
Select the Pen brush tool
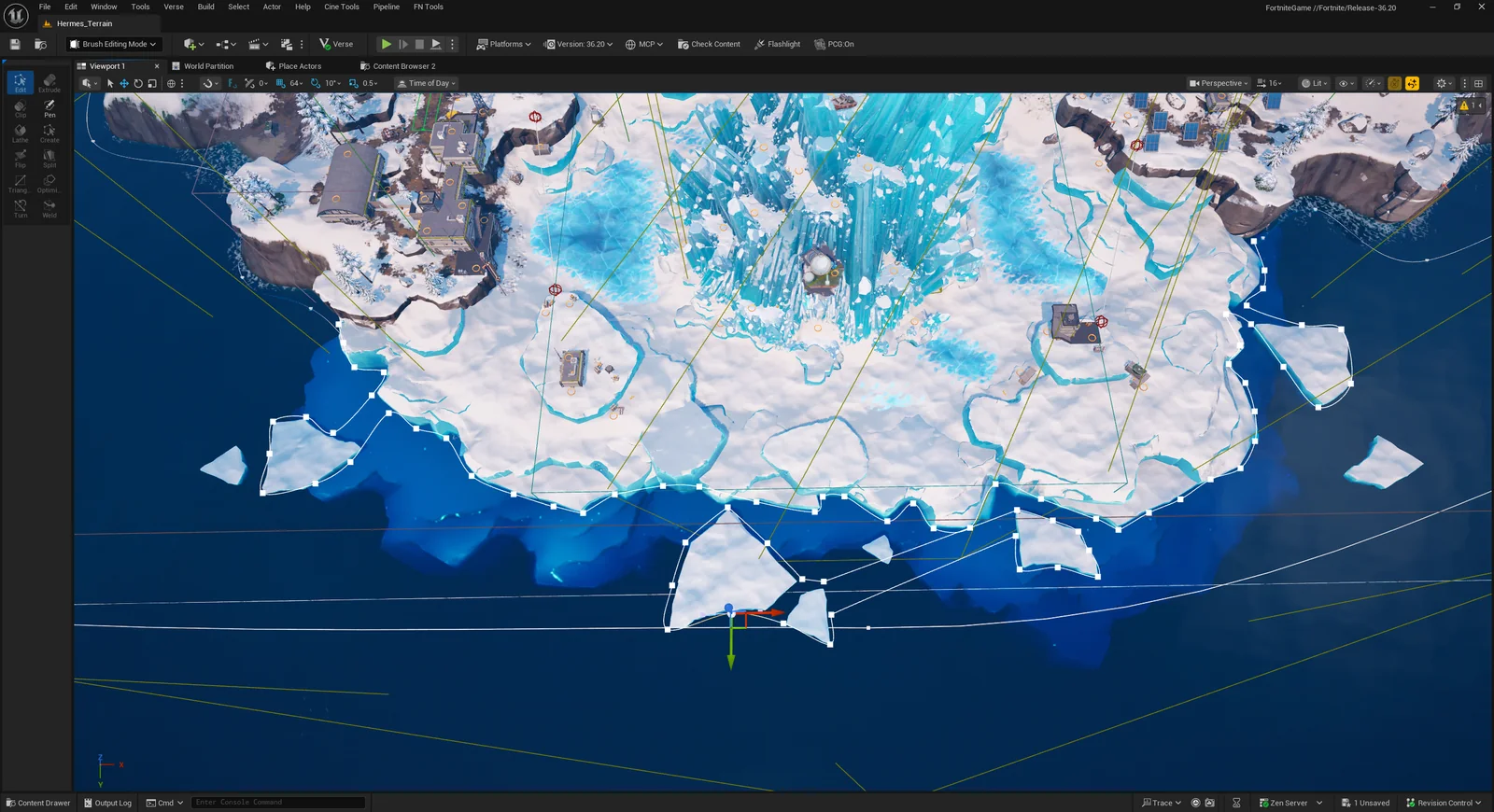pyautogui.click(x=49, y=108)
